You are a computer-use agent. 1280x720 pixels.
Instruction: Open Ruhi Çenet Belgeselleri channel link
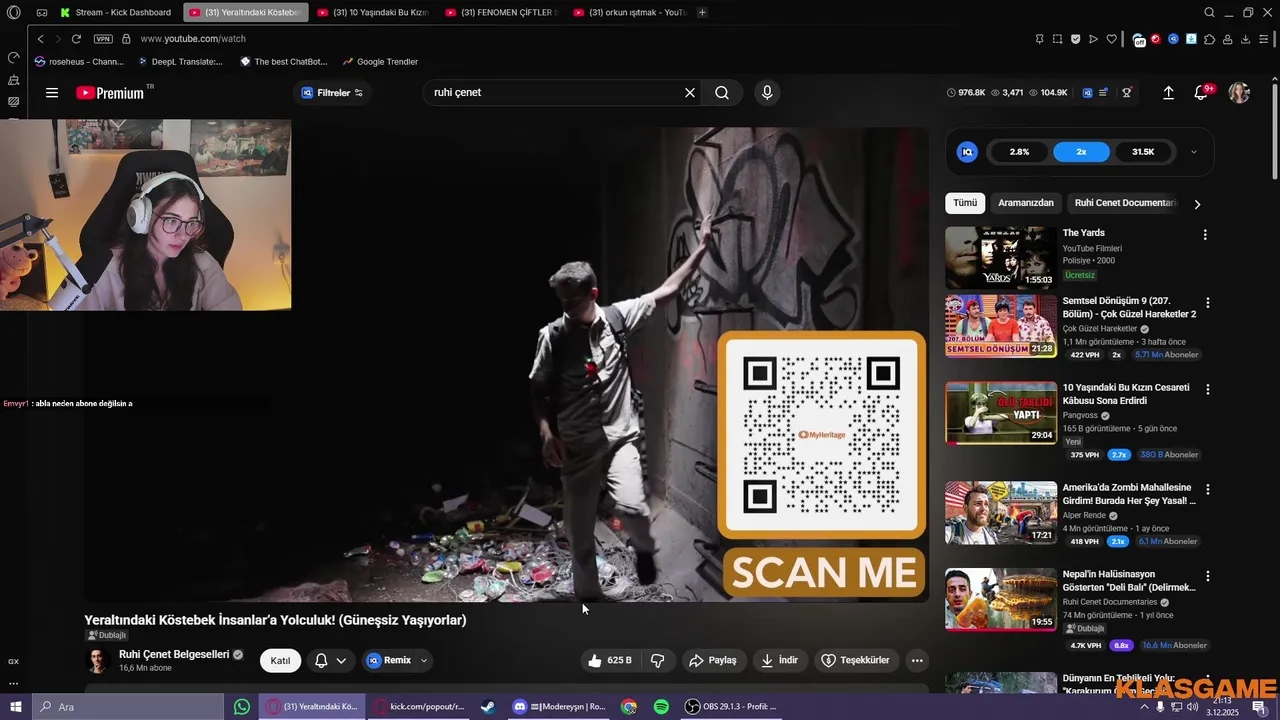[x=174, y=654]
